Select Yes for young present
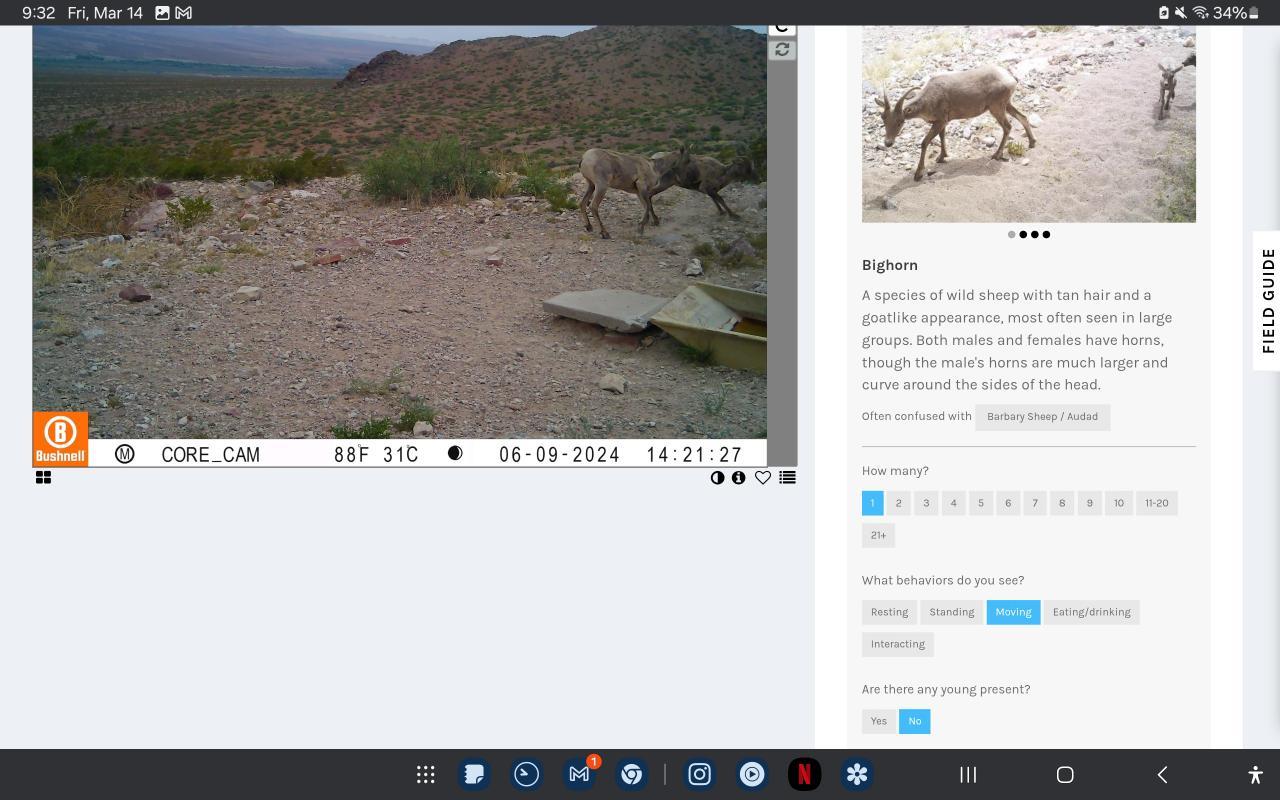Image resolution: width=1280 pixels, height=800 pixels. 878,721
